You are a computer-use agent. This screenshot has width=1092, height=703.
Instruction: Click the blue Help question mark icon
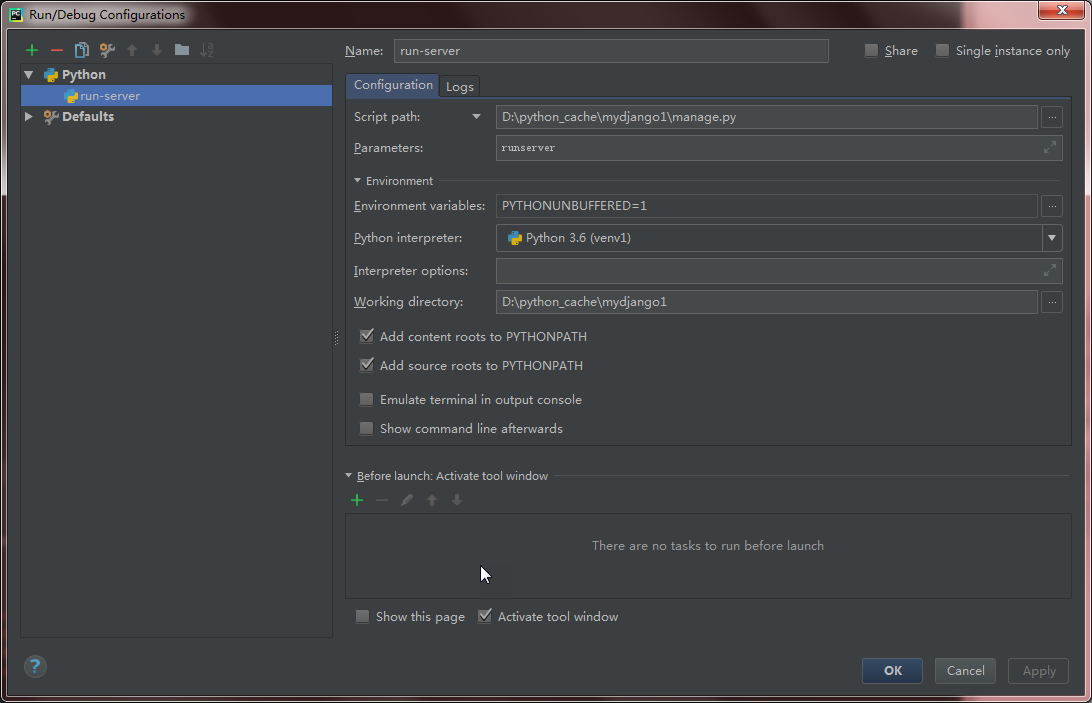[x=35, y=666]
